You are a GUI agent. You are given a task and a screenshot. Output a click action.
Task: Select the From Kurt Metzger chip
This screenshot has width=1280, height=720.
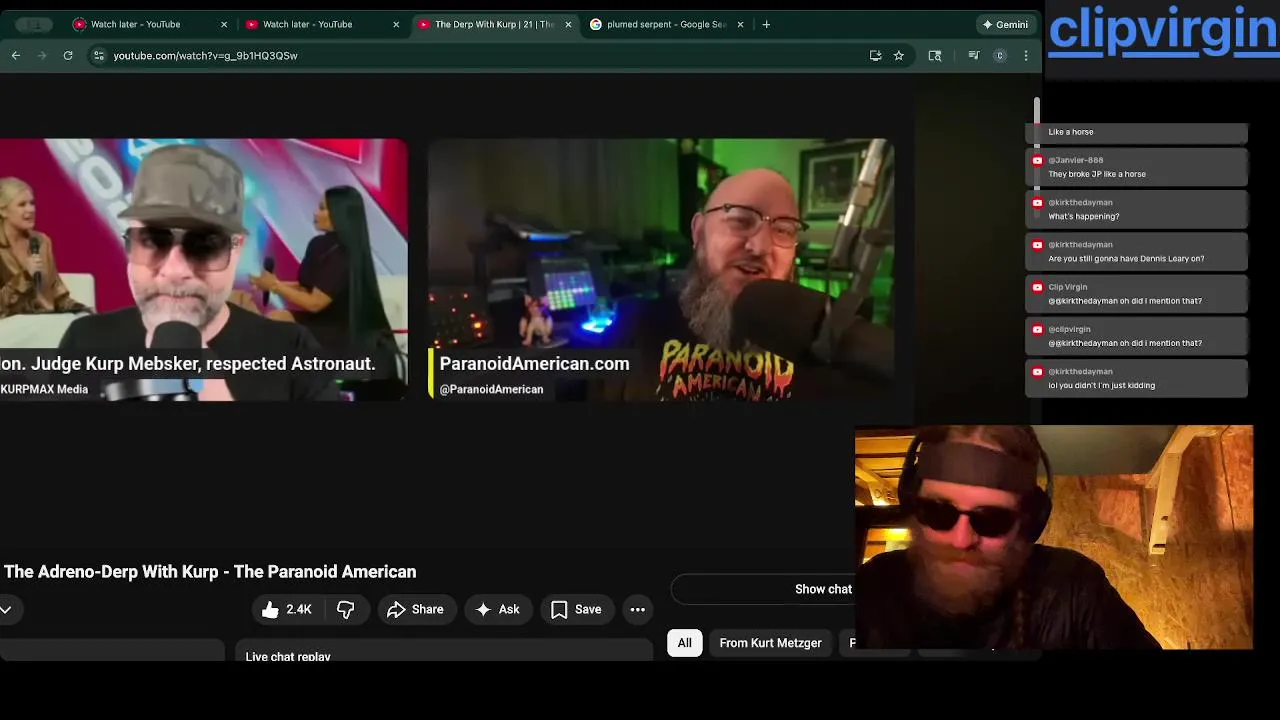coord(770,643)
